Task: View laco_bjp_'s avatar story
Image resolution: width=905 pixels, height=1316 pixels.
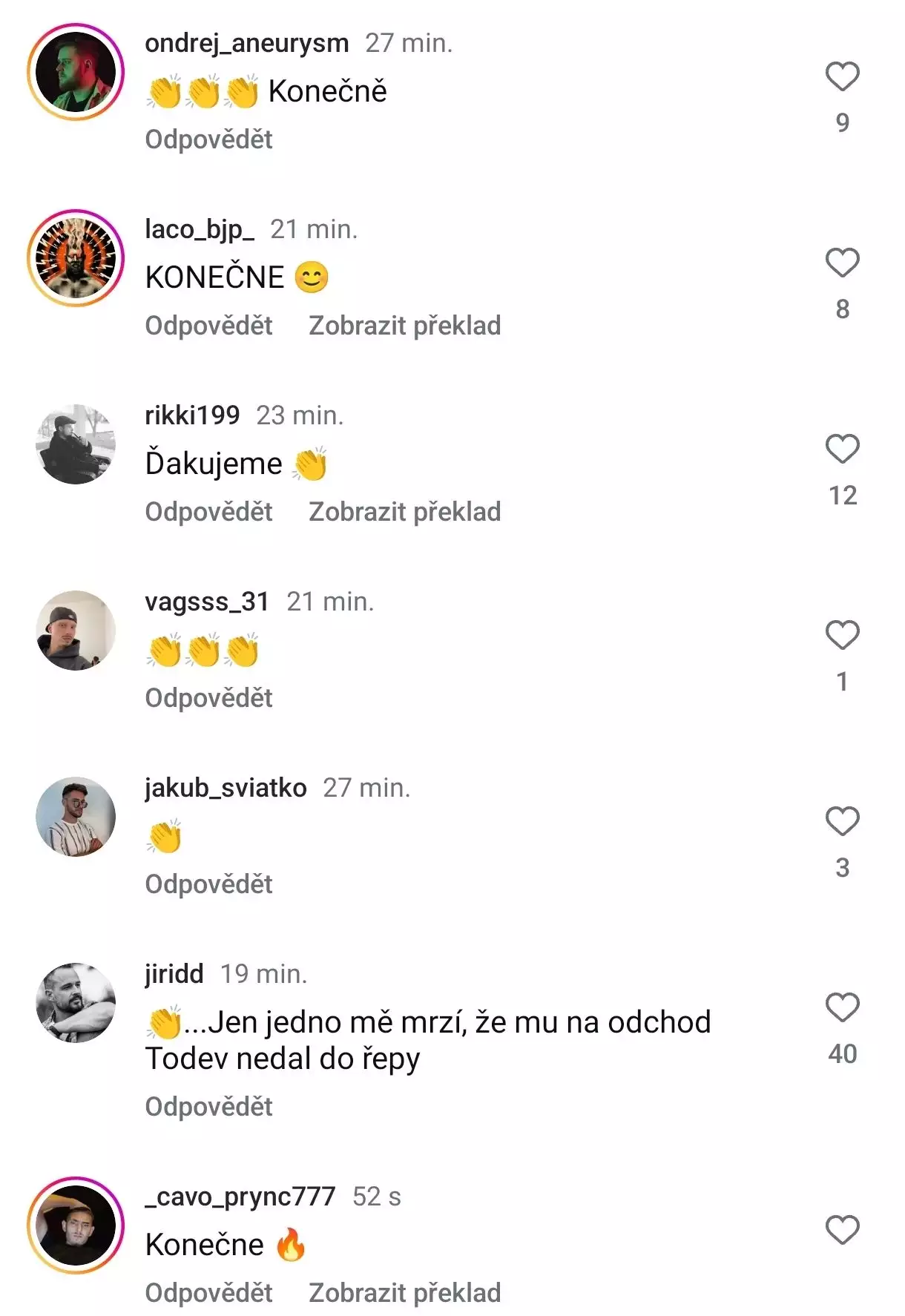Action: (x=76, y=258)
